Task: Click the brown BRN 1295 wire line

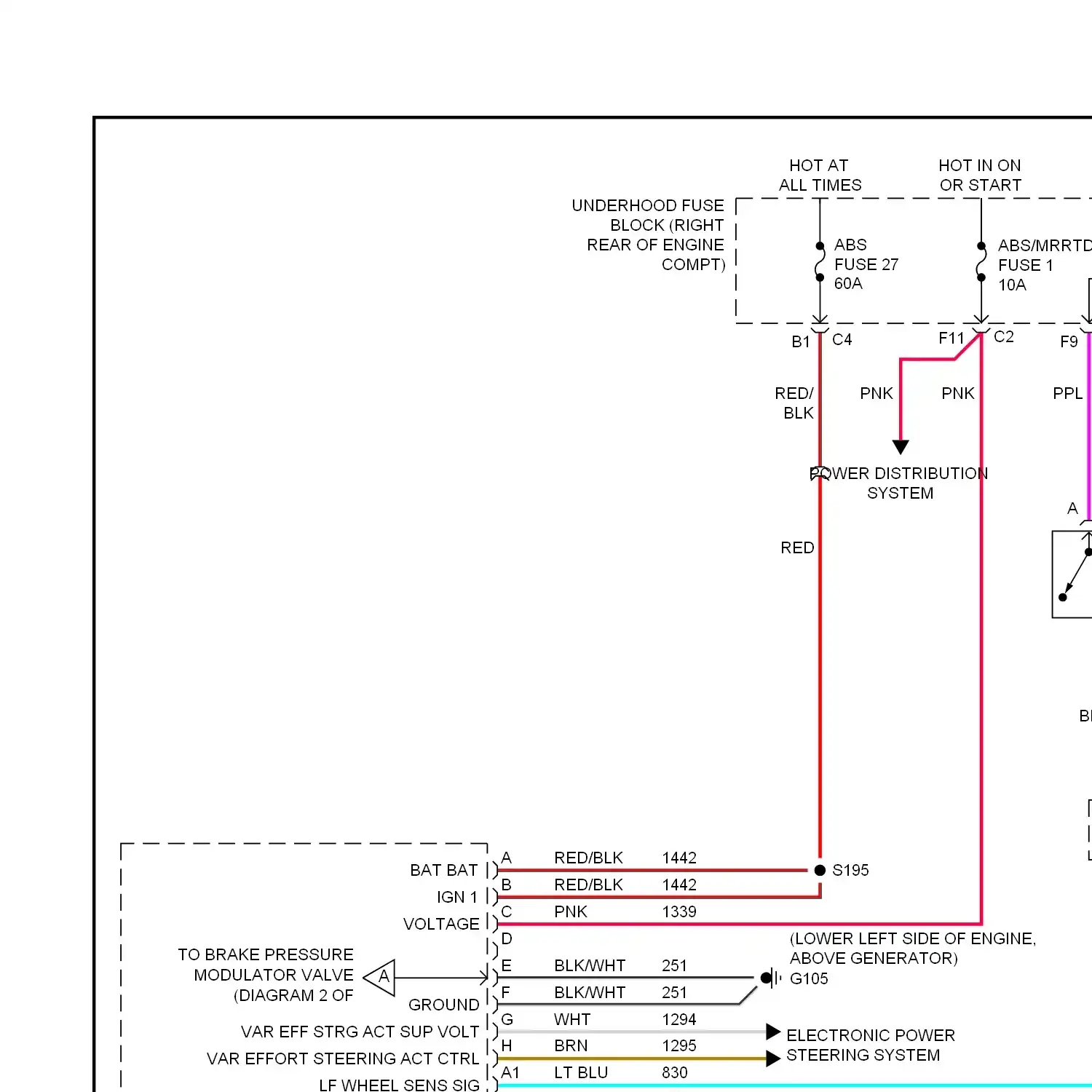Action: click(632, 1059)
